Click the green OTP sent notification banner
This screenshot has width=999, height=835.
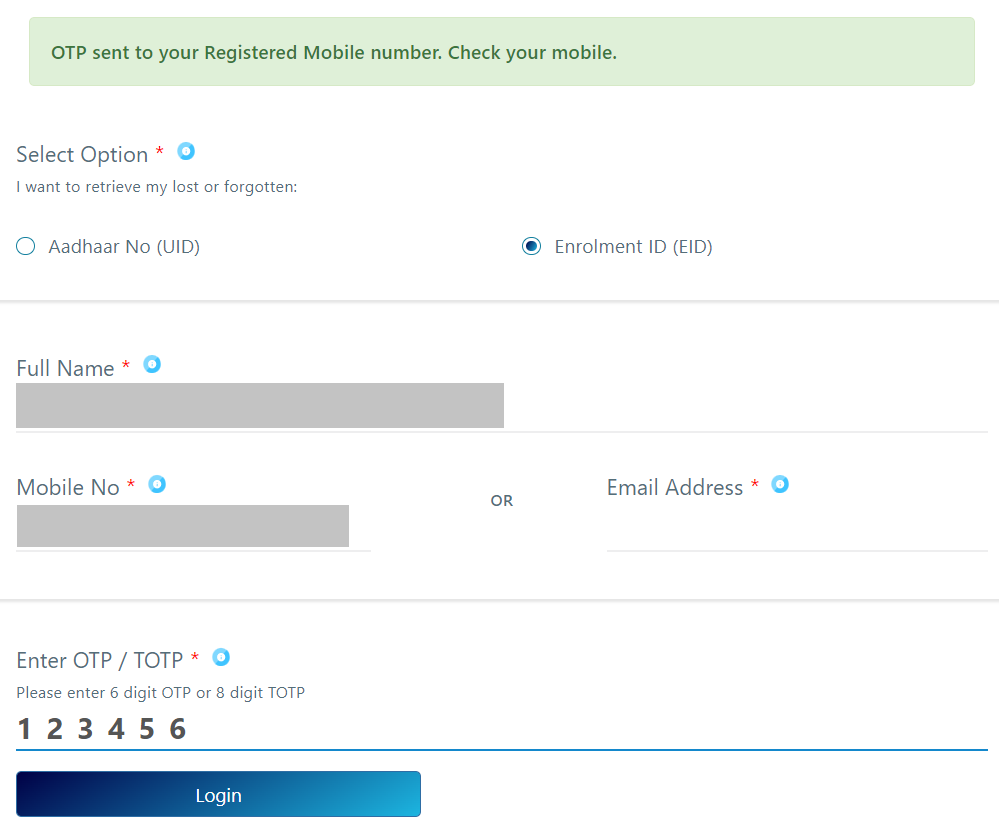(501, 52)
